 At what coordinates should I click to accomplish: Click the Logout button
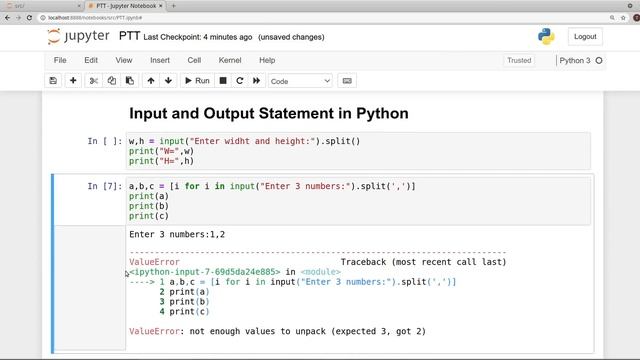pos(585,37)
